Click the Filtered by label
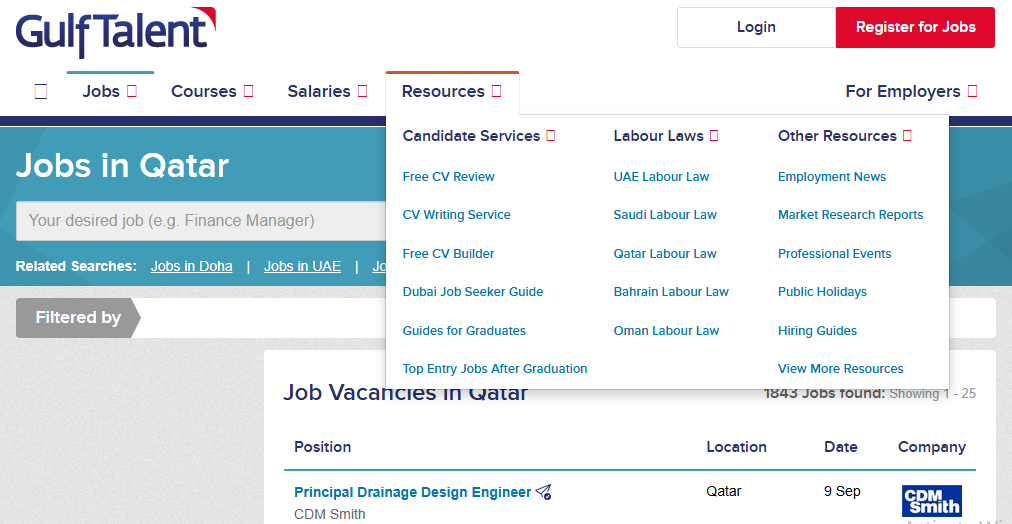The height and width of the screenshot is (524, 1012). tap(78, 317)
